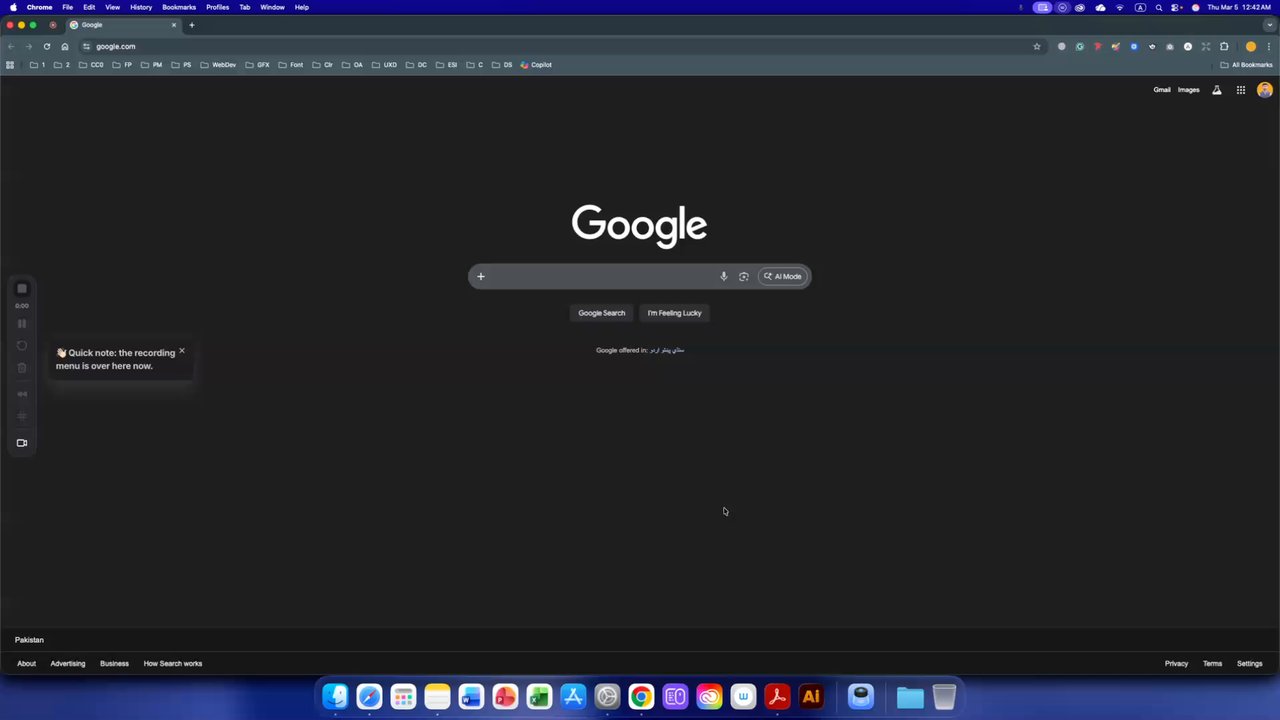Restart recording icon in side menu

click(22, 346)
